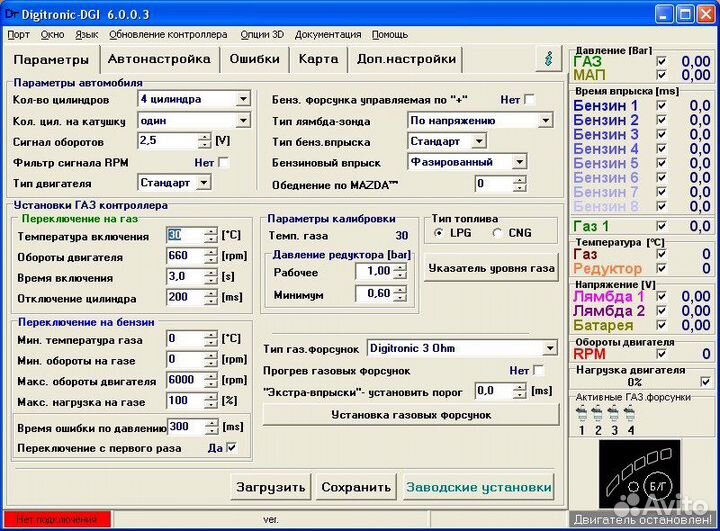720x531 pixels.
Task: Open the Тип бенз.впрыска dropdown
Action: [x=479, y=141]
